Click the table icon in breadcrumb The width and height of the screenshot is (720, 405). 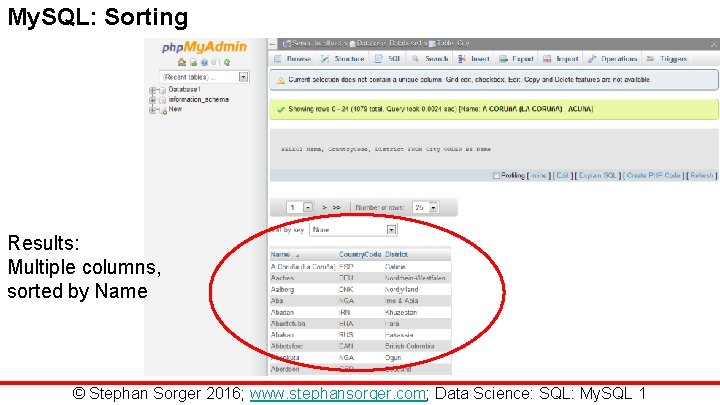pyautogui.click(x=432, y=44)
